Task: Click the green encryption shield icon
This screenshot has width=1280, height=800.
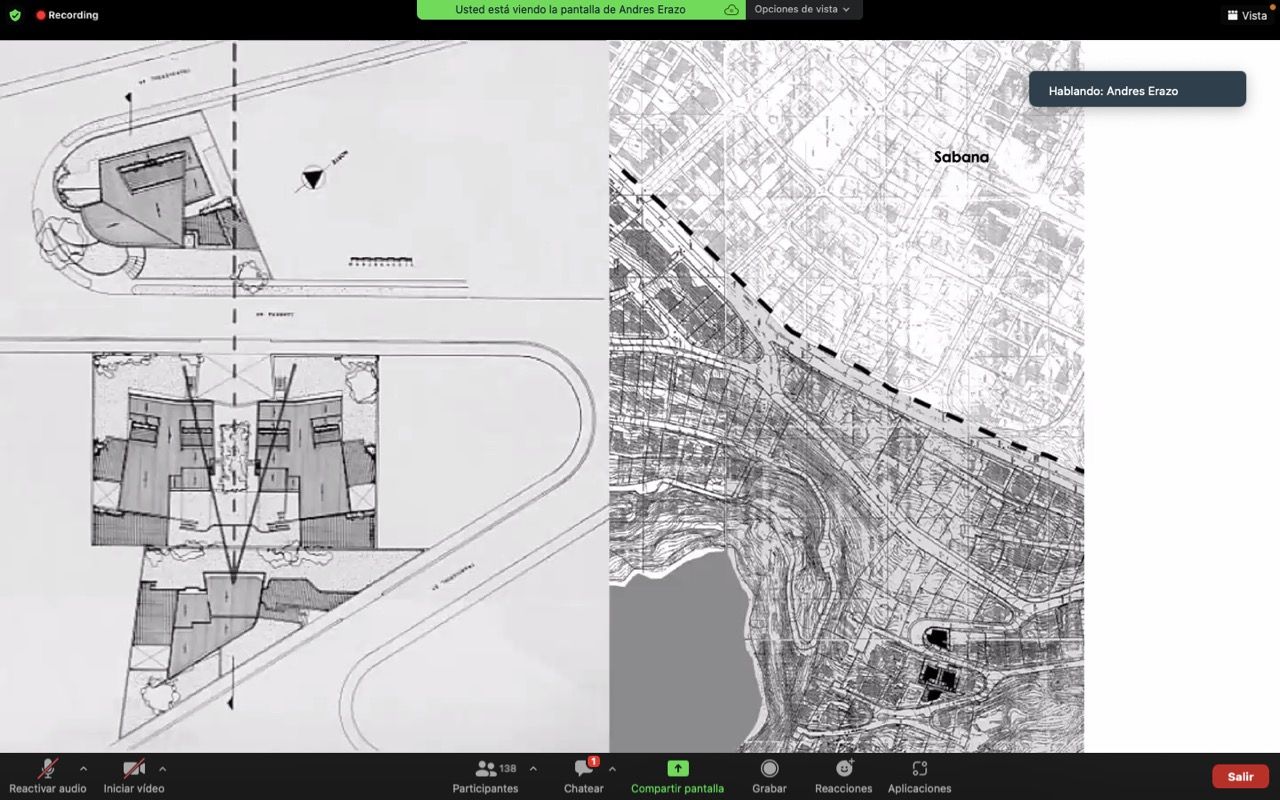Action: (x=15, y=15)
